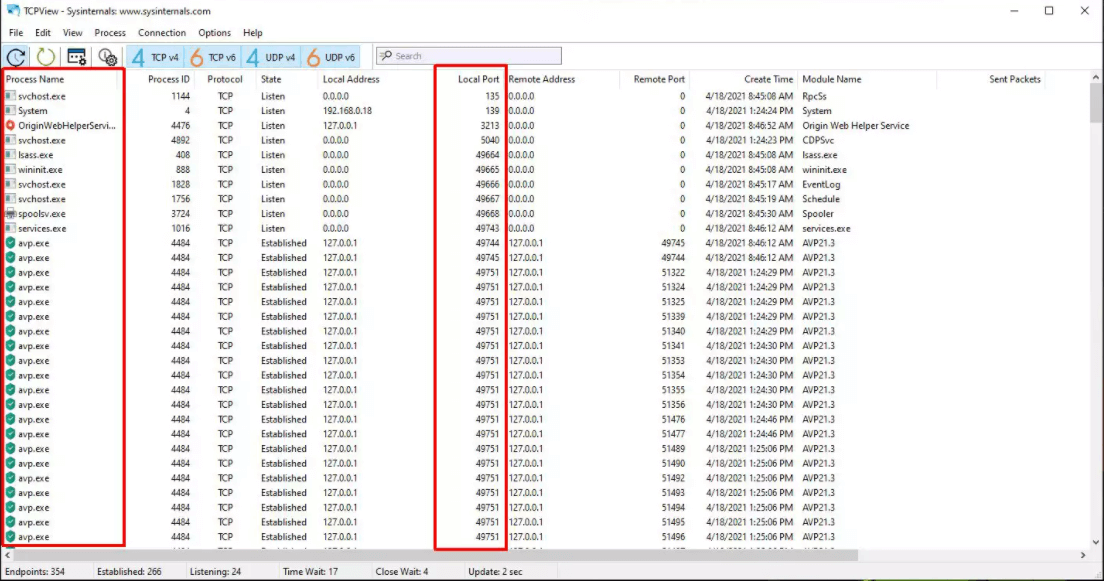1104x581 pixels.
Task: Open the Edit menu
Action: [43, 32]
